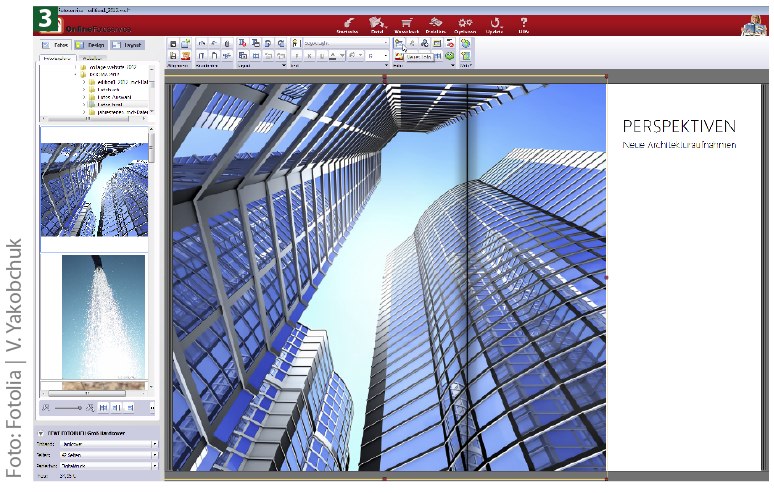The image size is (774, 493).
Task: Click the font color A swatch
Action: (x=333, y=56)
